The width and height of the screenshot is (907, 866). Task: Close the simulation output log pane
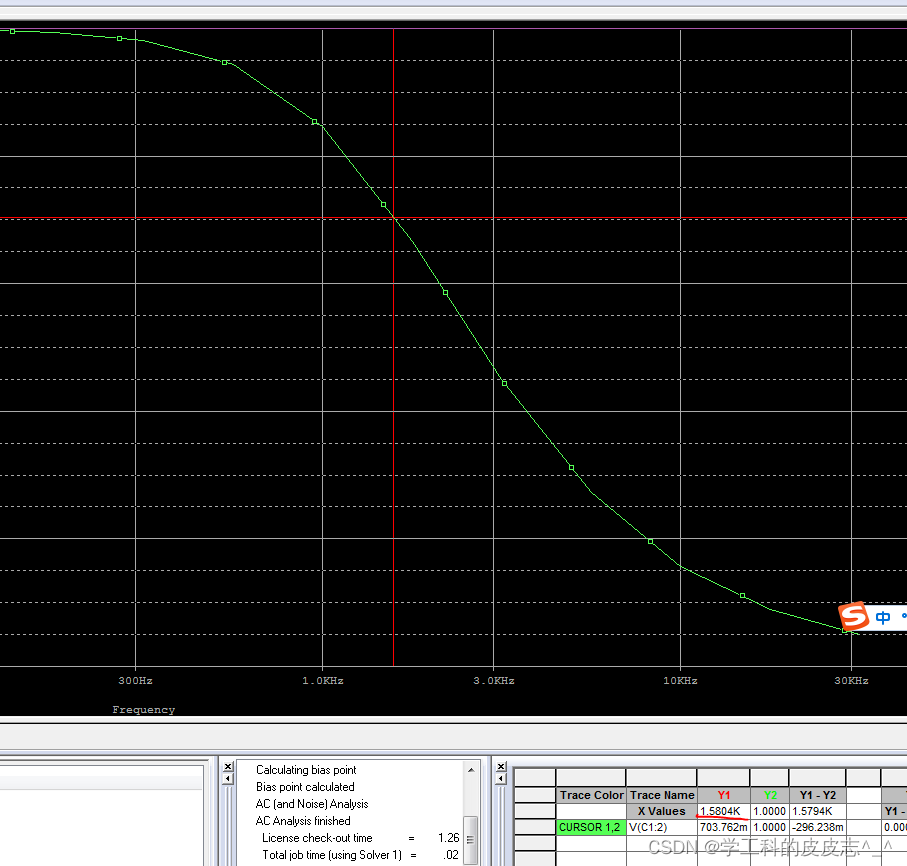(228, 766)
